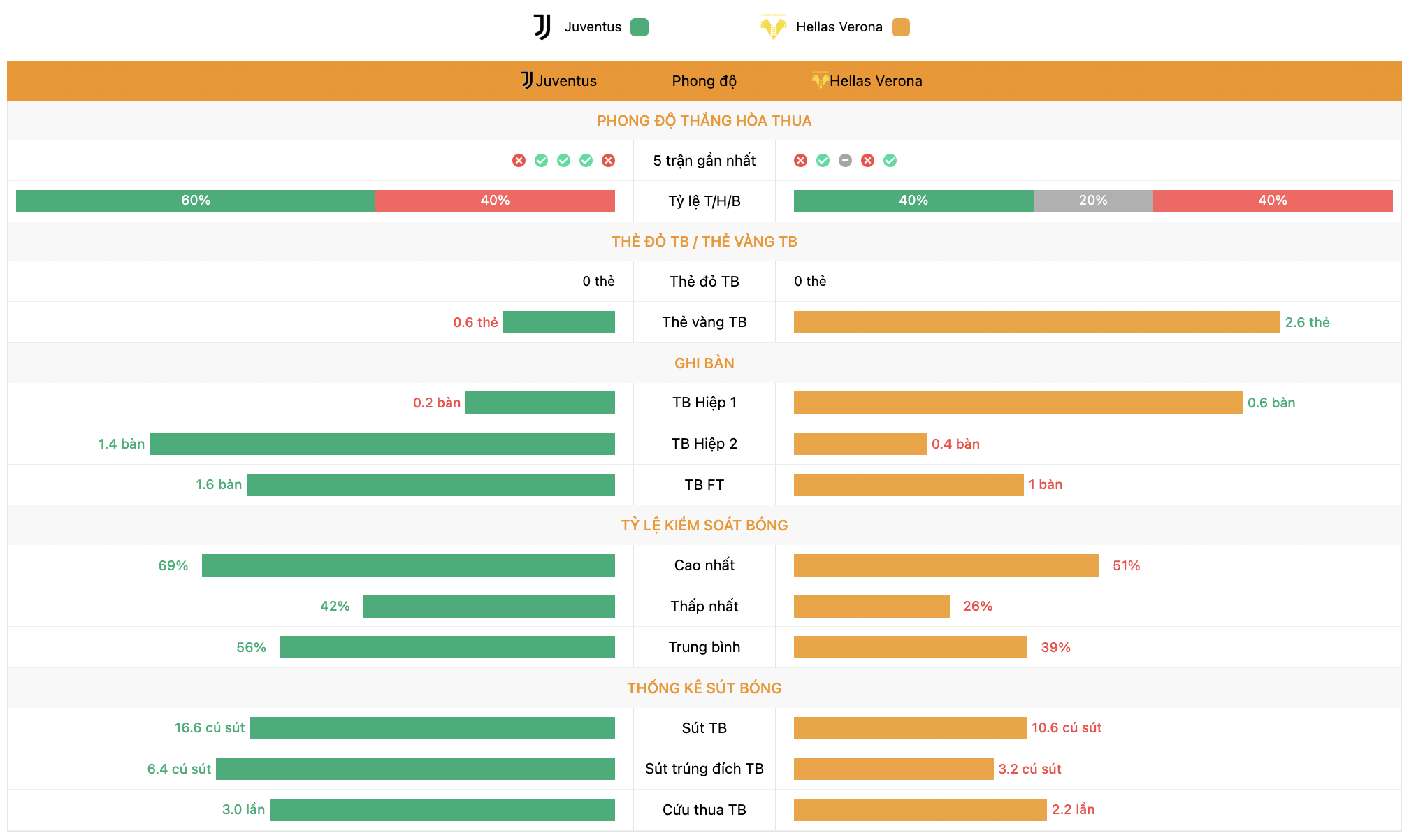This screenshot has width=1409, height=840.
Task: Click the Hellas Verona crest in the legend
Action: tap(773, 27)
